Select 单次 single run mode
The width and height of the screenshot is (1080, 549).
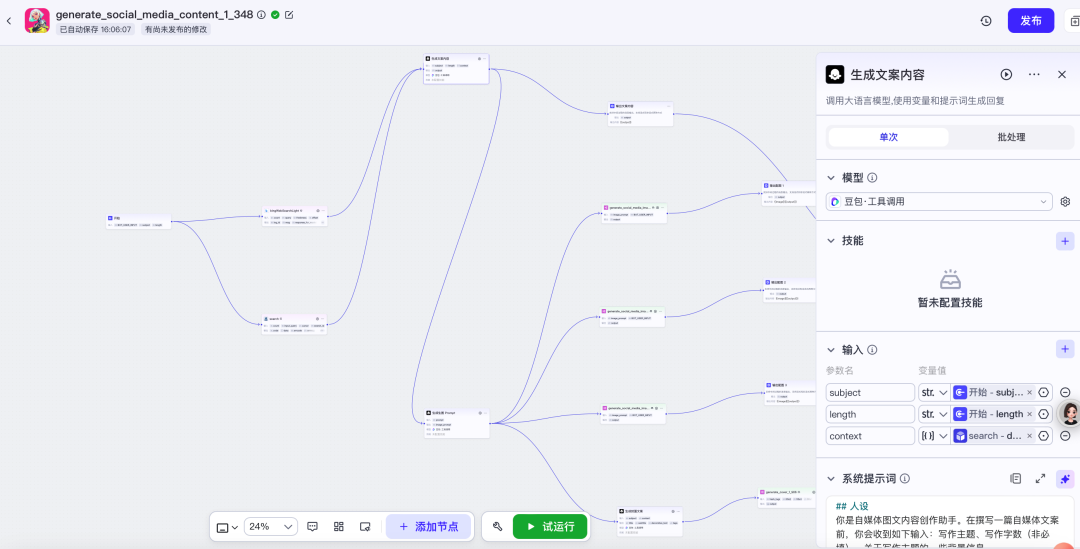[888, 137]
